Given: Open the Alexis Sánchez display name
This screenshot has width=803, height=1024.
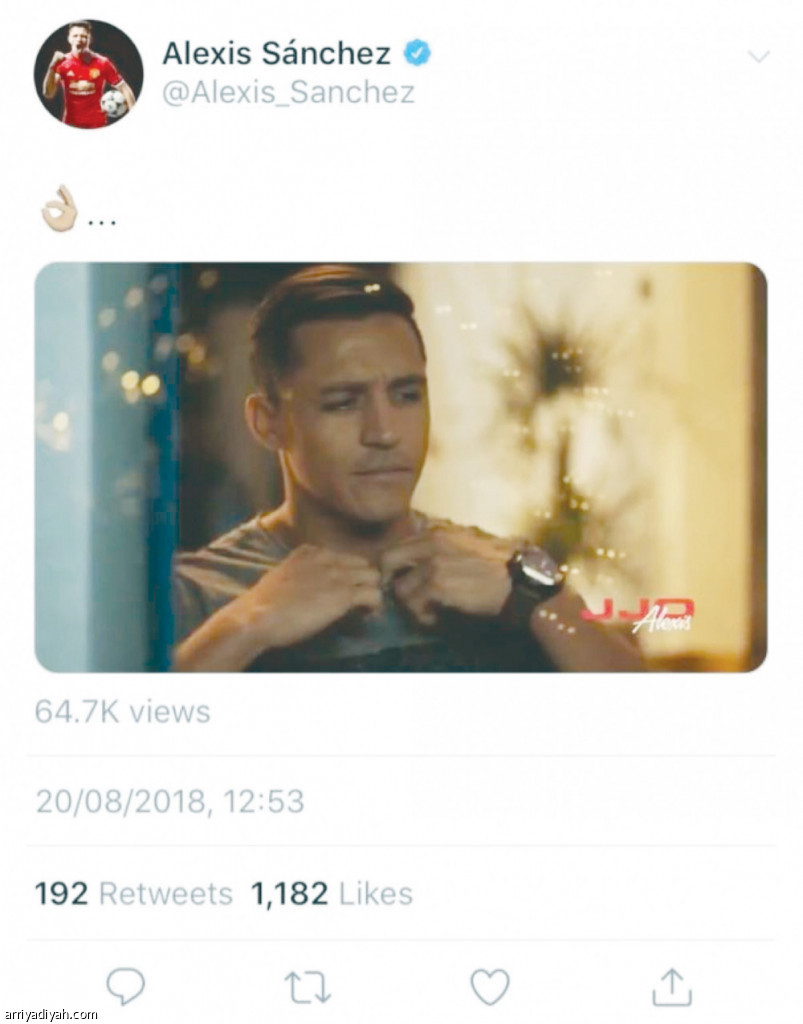Looking at the screenshot, I should (276, 53).
